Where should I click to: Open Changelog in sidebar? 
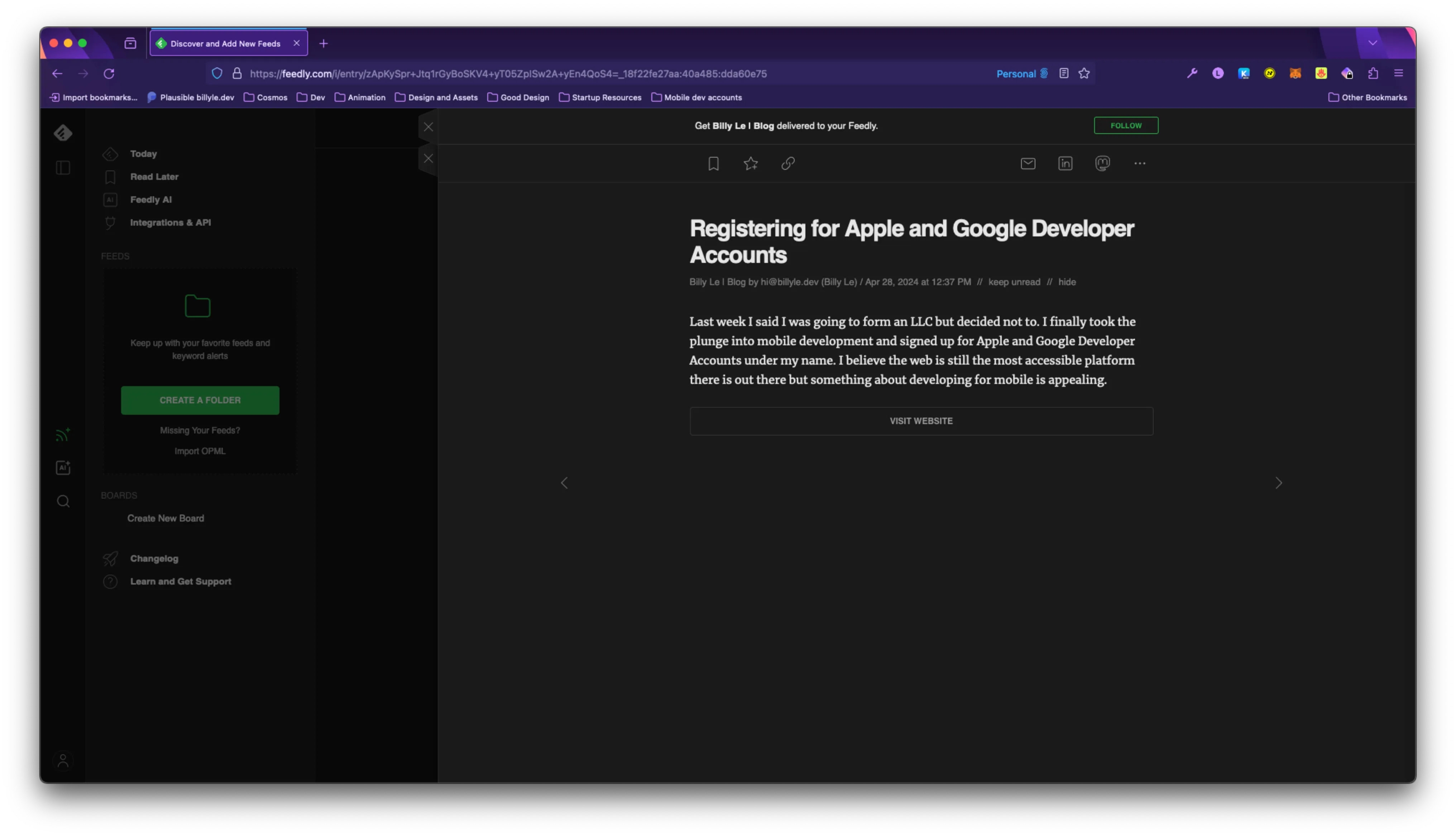pos(154,559)
